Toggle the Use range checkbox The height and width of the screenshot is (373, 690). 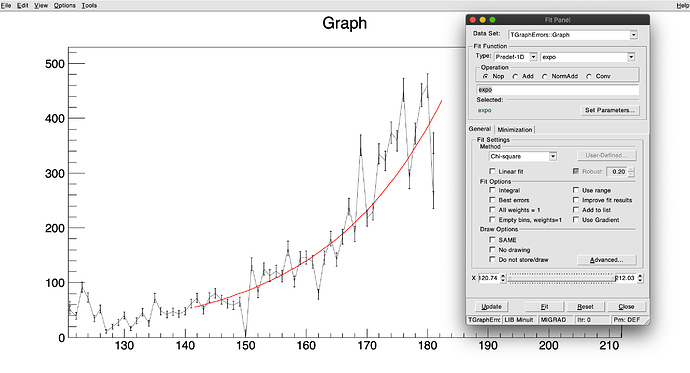pyautogui.click(x=576, y=190)
